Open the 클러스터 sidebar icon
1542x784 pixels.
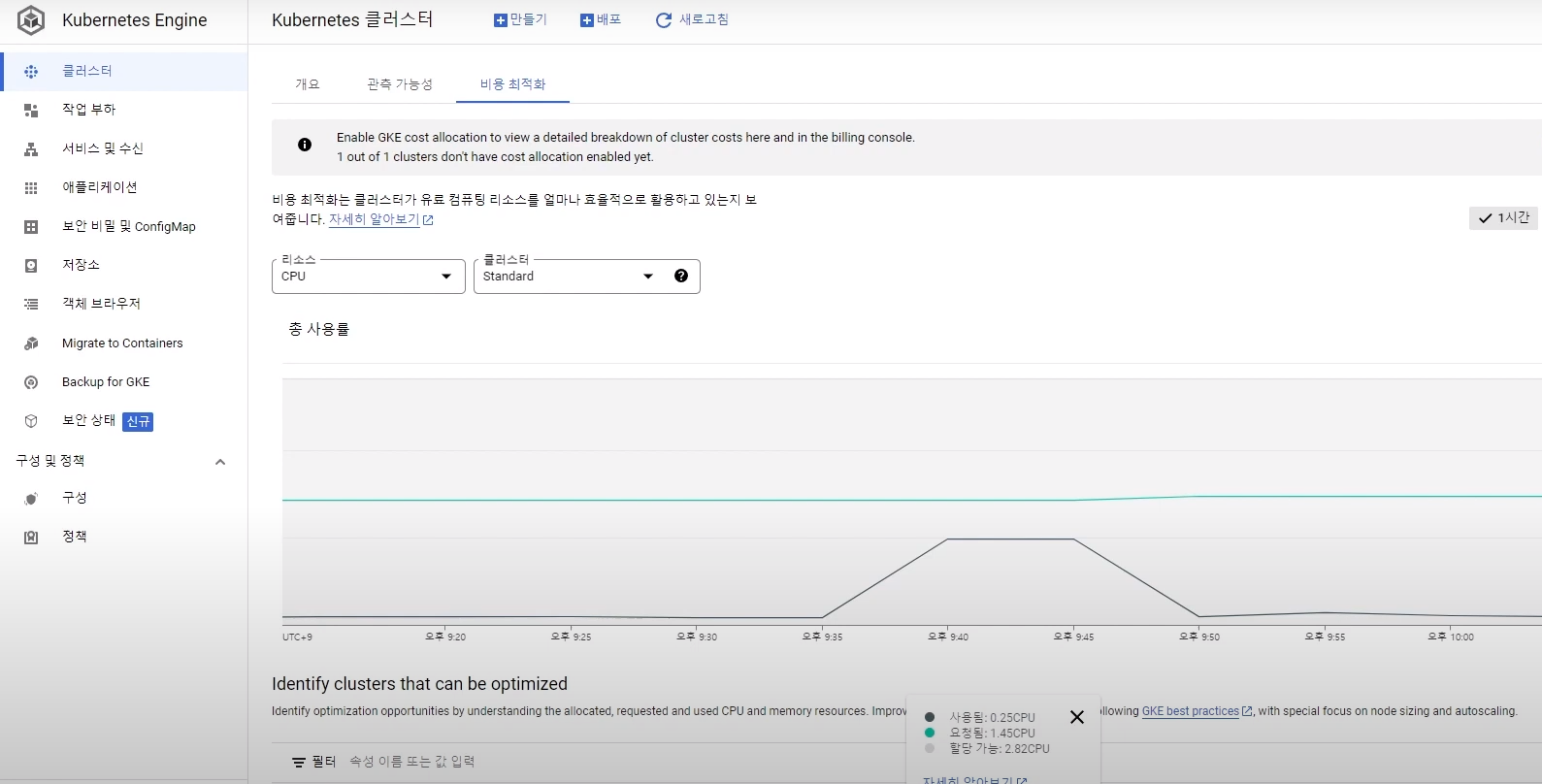pyautogui.click(x=31, y=72)
